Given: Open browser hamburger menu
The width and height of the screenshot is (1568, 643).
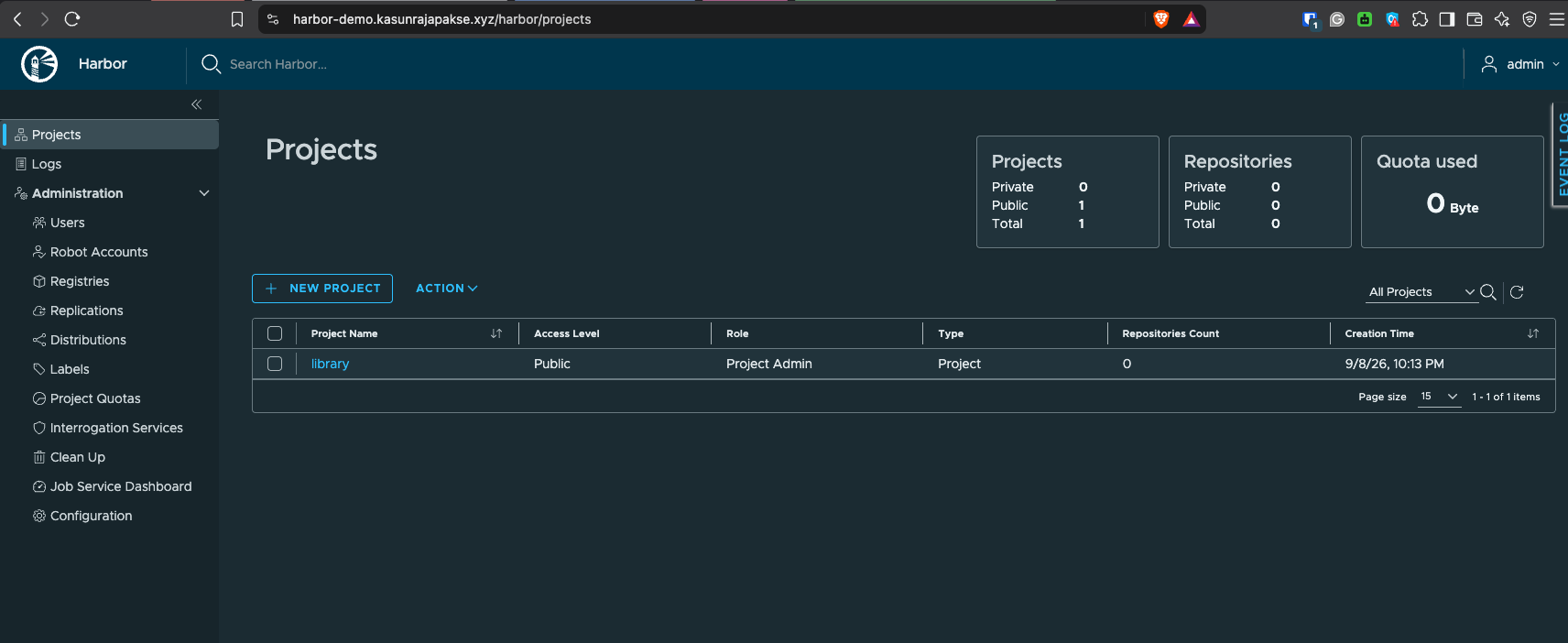Looking at the screenshot, I should click(x=1557, y=19).
